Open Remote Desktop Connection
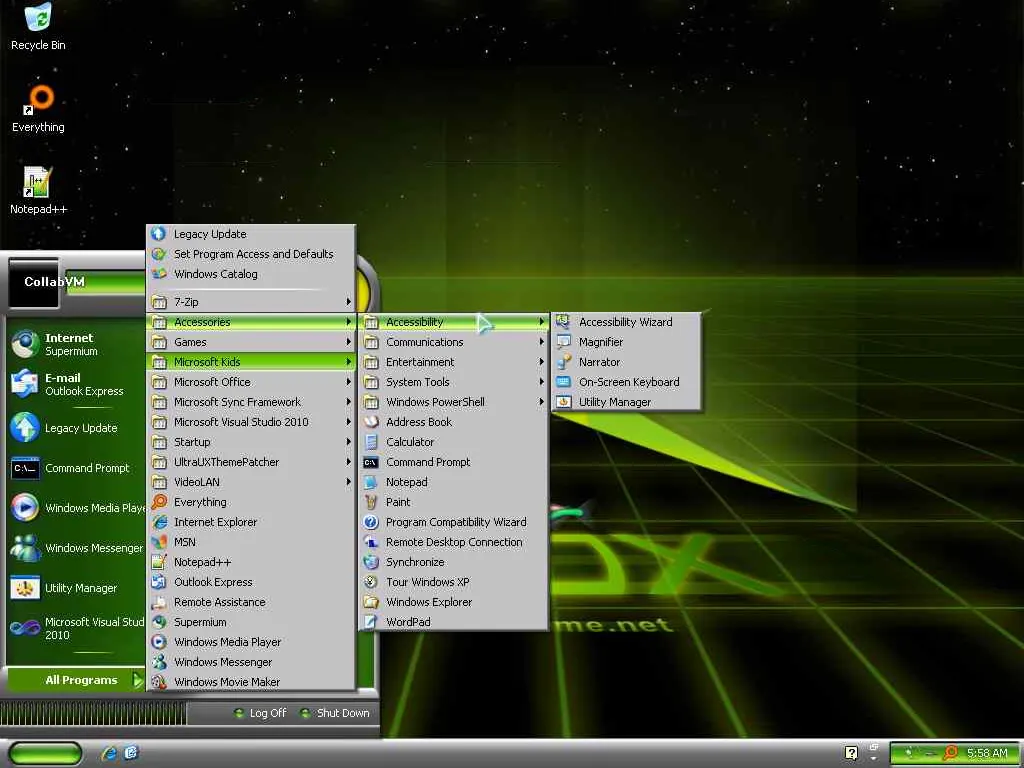Viewport: 1024px width, 768px height. pyautogui.click(x=454, y=542)
